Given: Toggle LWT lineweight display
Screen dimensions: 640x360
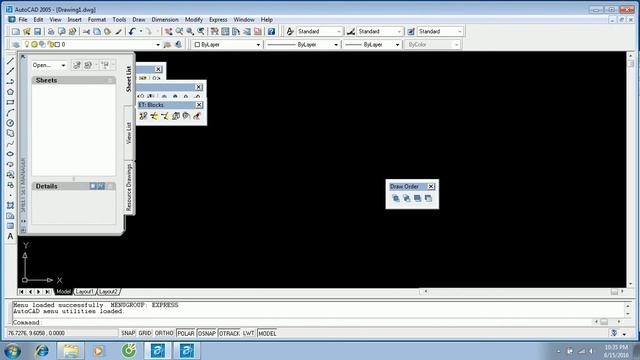Looking at the screenshot, I should (249, 333).
